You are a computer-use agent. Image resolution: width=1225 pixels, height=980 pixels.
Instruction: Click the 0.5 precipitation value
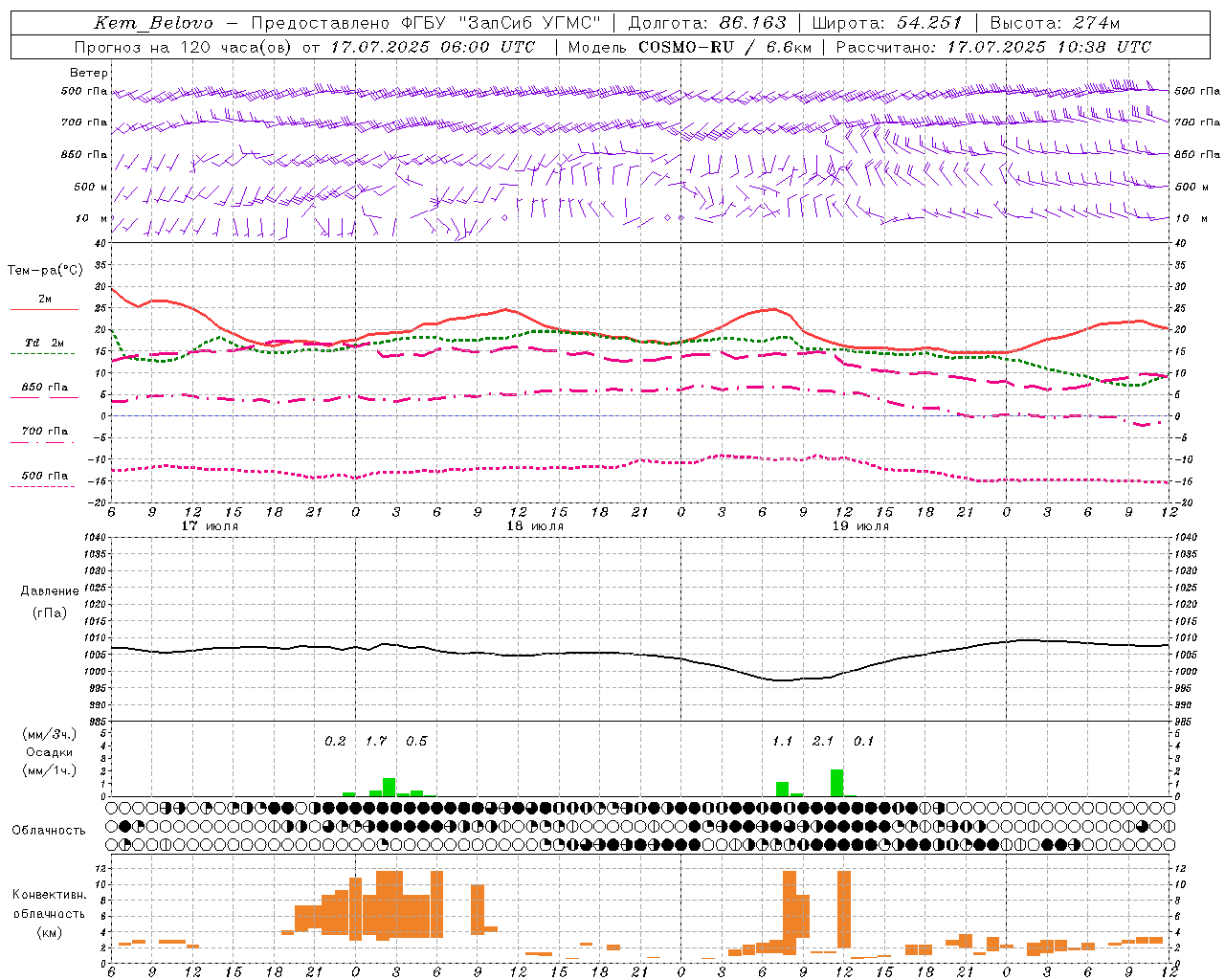pos(416,741)
